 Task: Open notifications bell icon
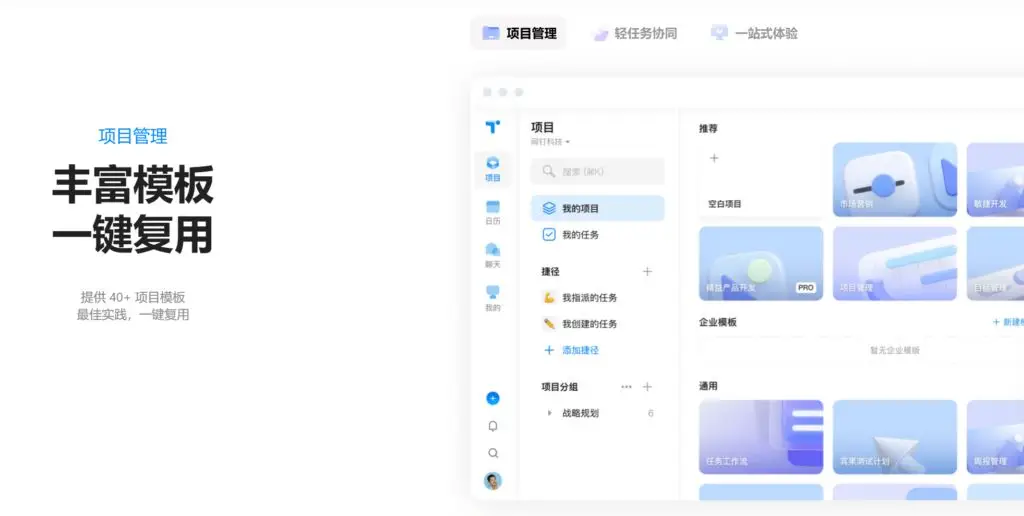tap(493, 426)
